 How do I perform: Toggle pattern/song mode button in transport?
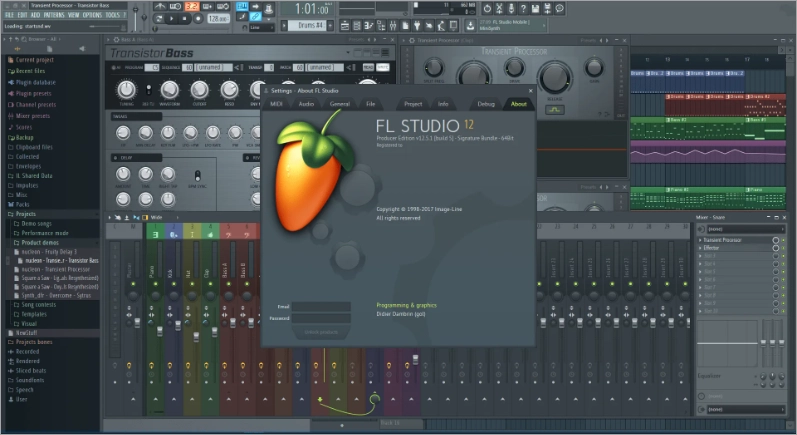[x=160, y=19]
